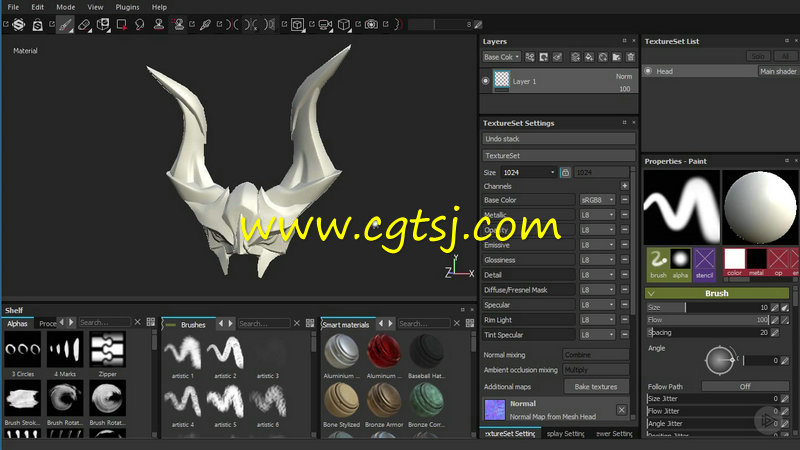The height and width of the screenshot is (450, 800).
Task: Open the Normal mixing Combine dropdown
Action: click(x=596, y=355)
